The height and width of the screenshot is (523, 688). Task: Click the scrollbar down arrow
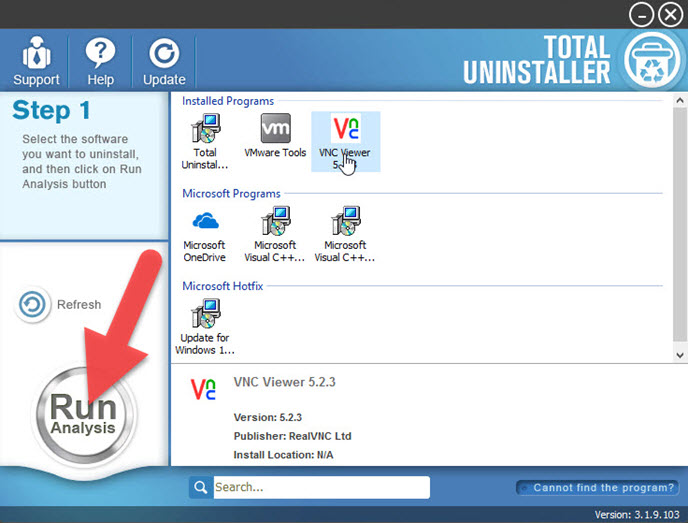[x=680, y=355]
